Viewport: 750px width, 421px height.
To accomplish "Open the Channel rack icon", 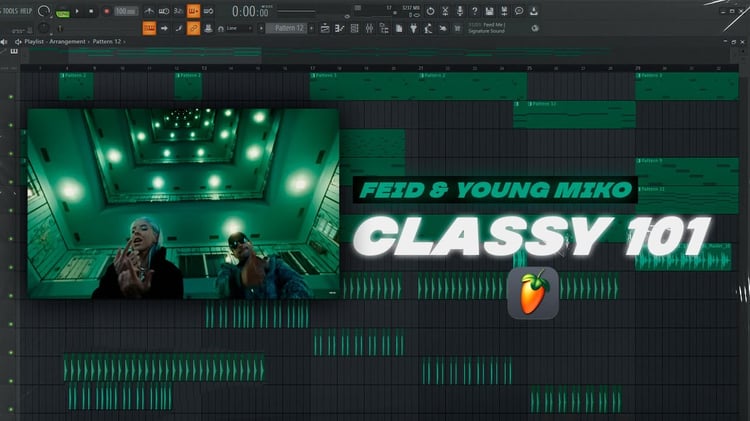I will [x=354, y=29].
